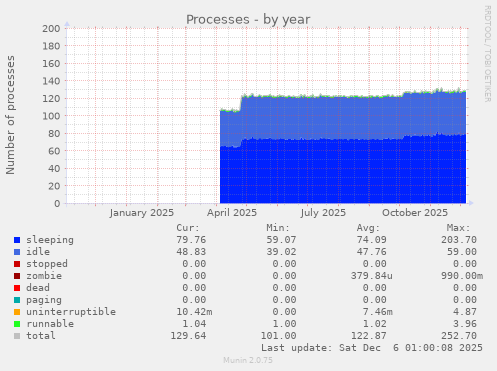
Task: Click the 'January 2025' axis label
Action: [x=142, y=213]
